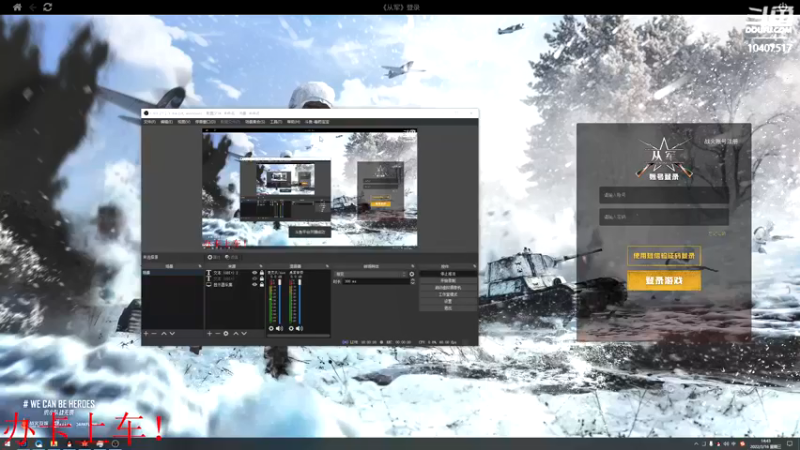The image size is (800, 450).
Task: Adjust the Mic/Aux volume slider
Action: pos(280,301)
